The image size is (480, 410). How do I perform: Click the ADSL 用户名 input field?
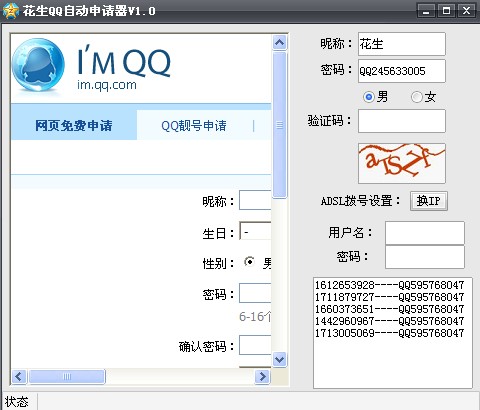(x=425, y=233)
